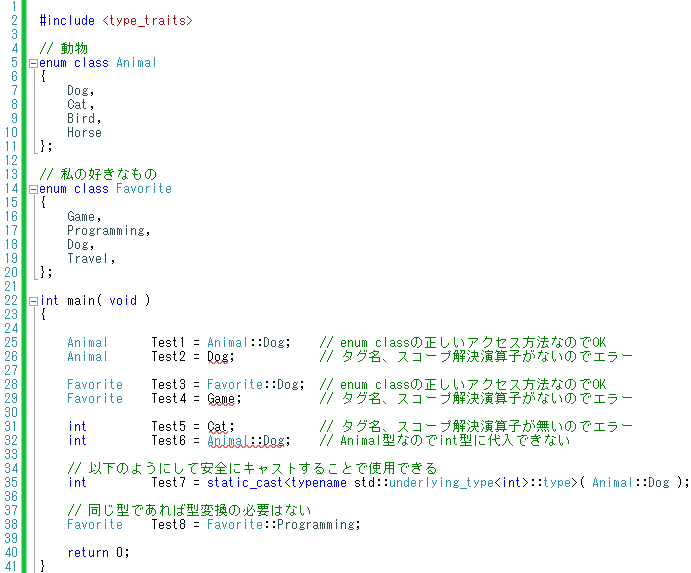This screenshot has width=691, height=573.
Task: Click the '// 以下のようにして安全にキャスト' comment line
Action: click(252, 468)
